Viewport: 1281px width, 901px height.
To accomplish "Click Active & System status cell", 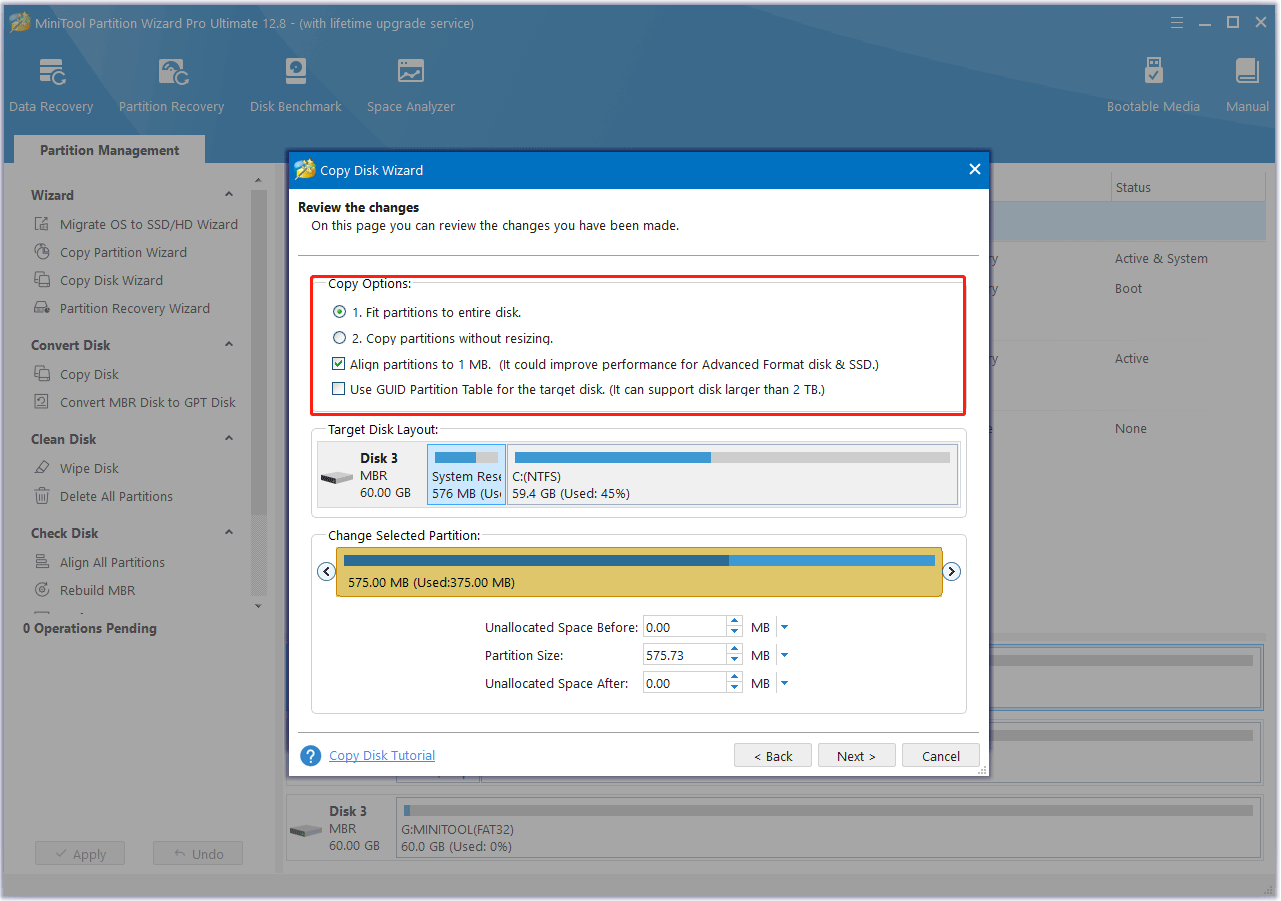I will (x=1161, y=258).
